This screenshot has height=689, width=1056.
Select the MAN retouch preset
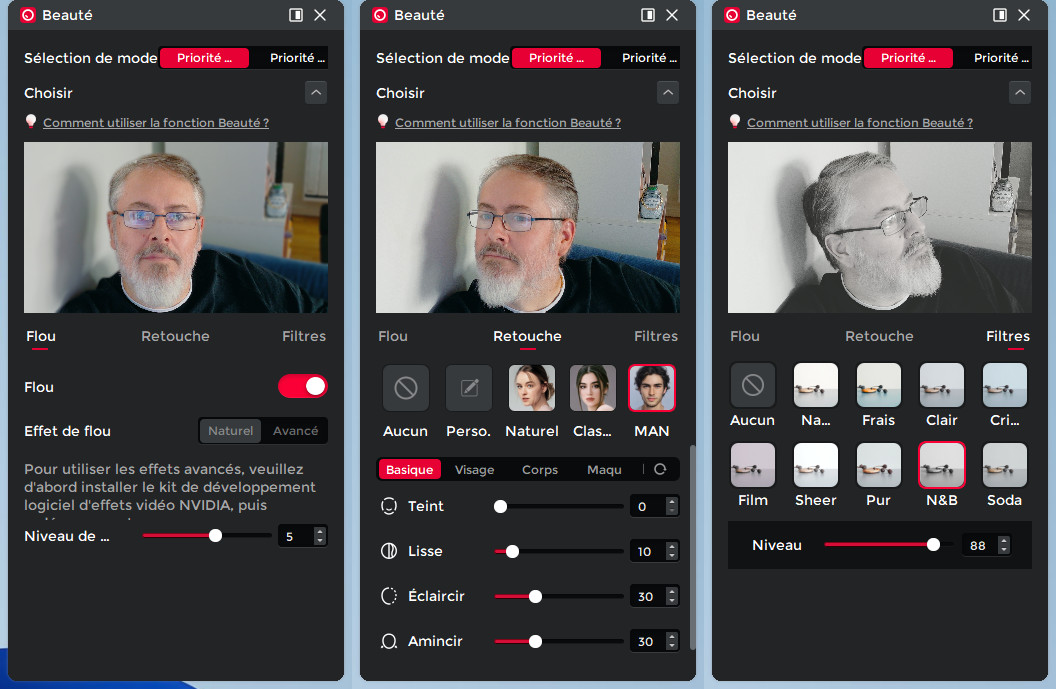click(652, 388)
